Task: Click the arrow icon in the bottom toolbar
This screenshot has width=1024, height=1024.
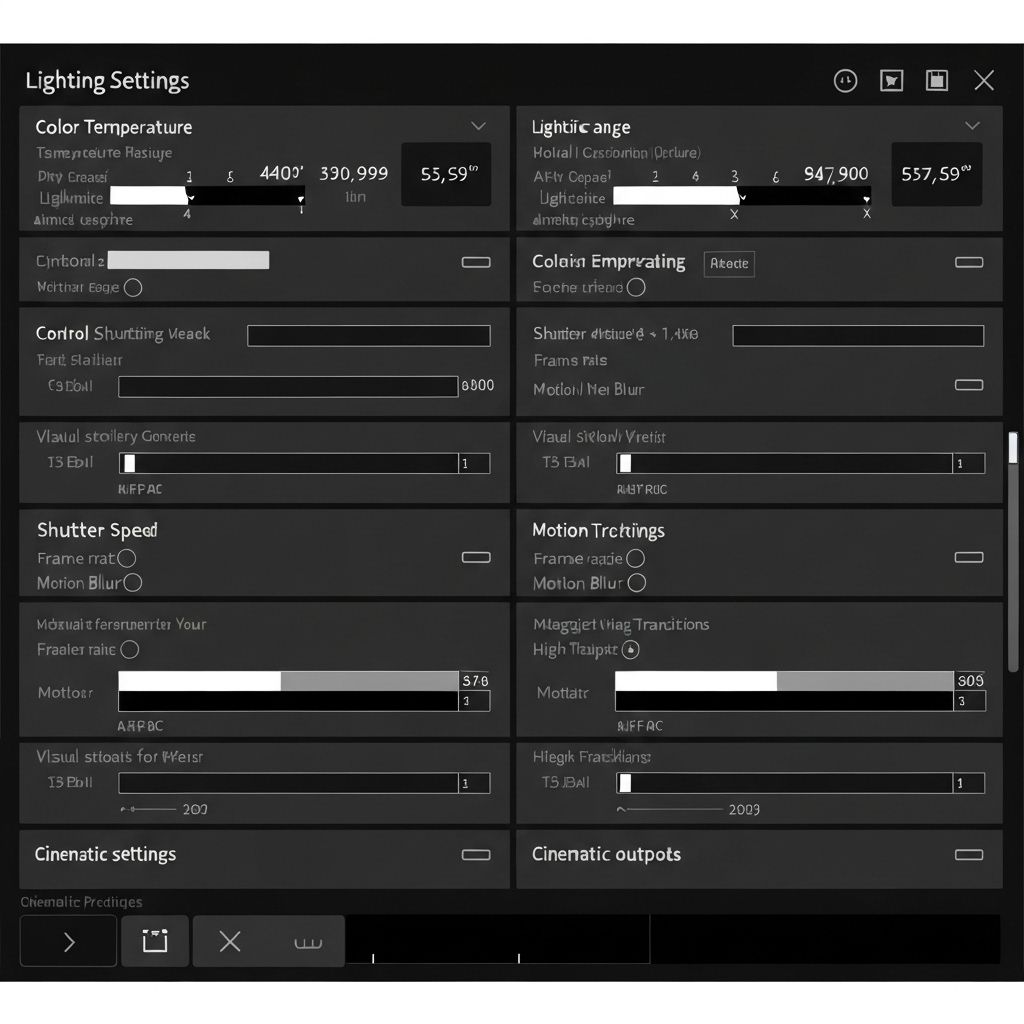Action: click(x=68, y=941)
